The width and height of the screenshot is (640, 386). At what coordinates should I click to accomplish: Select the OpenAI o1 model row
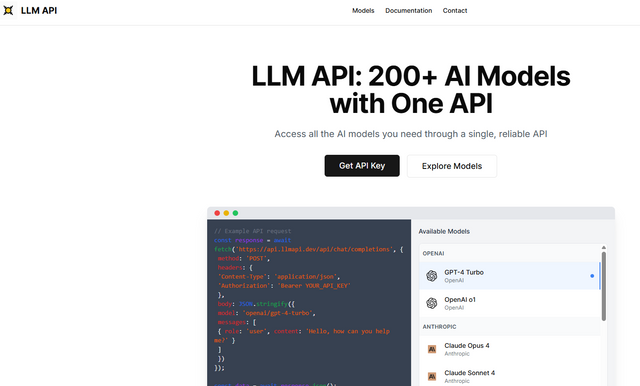click(x=509, y=303)
